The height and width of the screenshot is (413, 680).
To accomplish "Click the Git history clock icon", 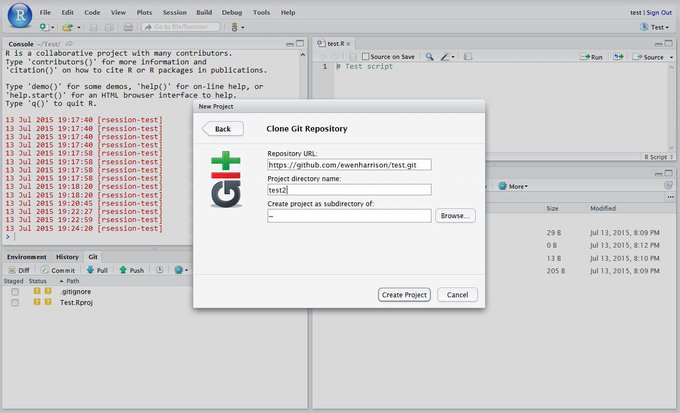I will (x=160, y=270).
